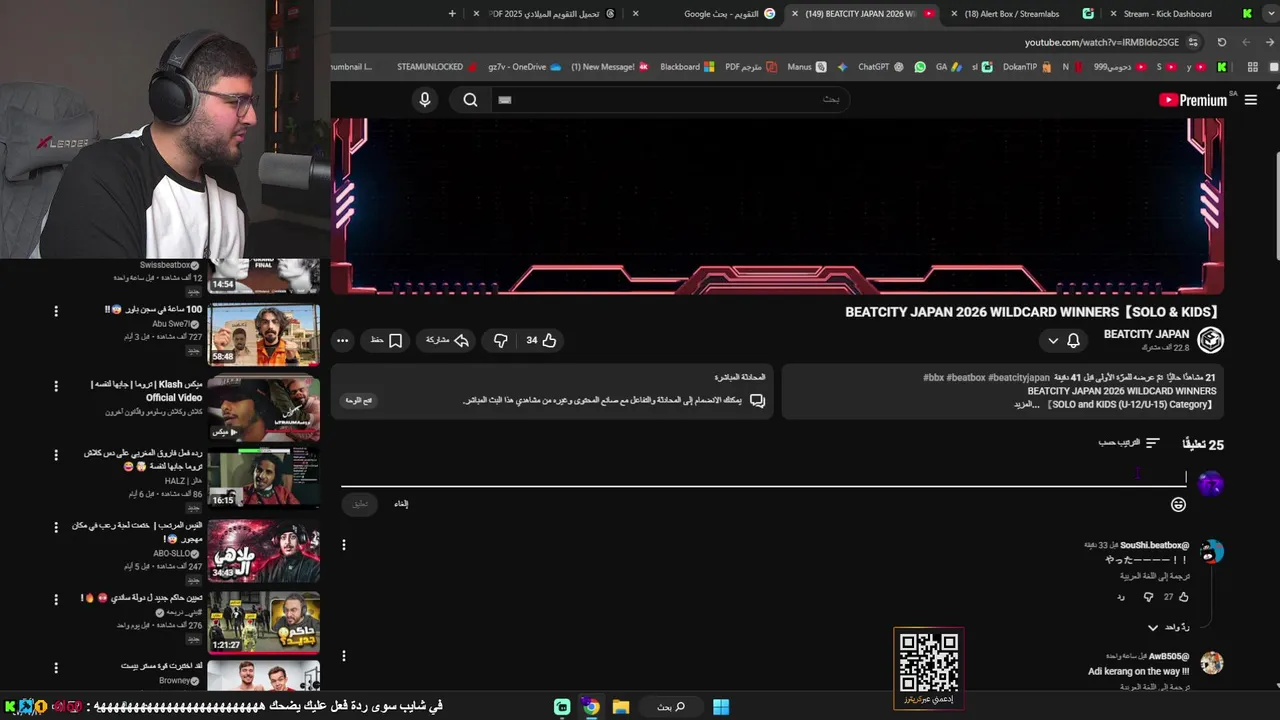Click the comment text input field
The width and height of the screenshot is (1280, 720).
pyautogui.click(x=763, y=476)
